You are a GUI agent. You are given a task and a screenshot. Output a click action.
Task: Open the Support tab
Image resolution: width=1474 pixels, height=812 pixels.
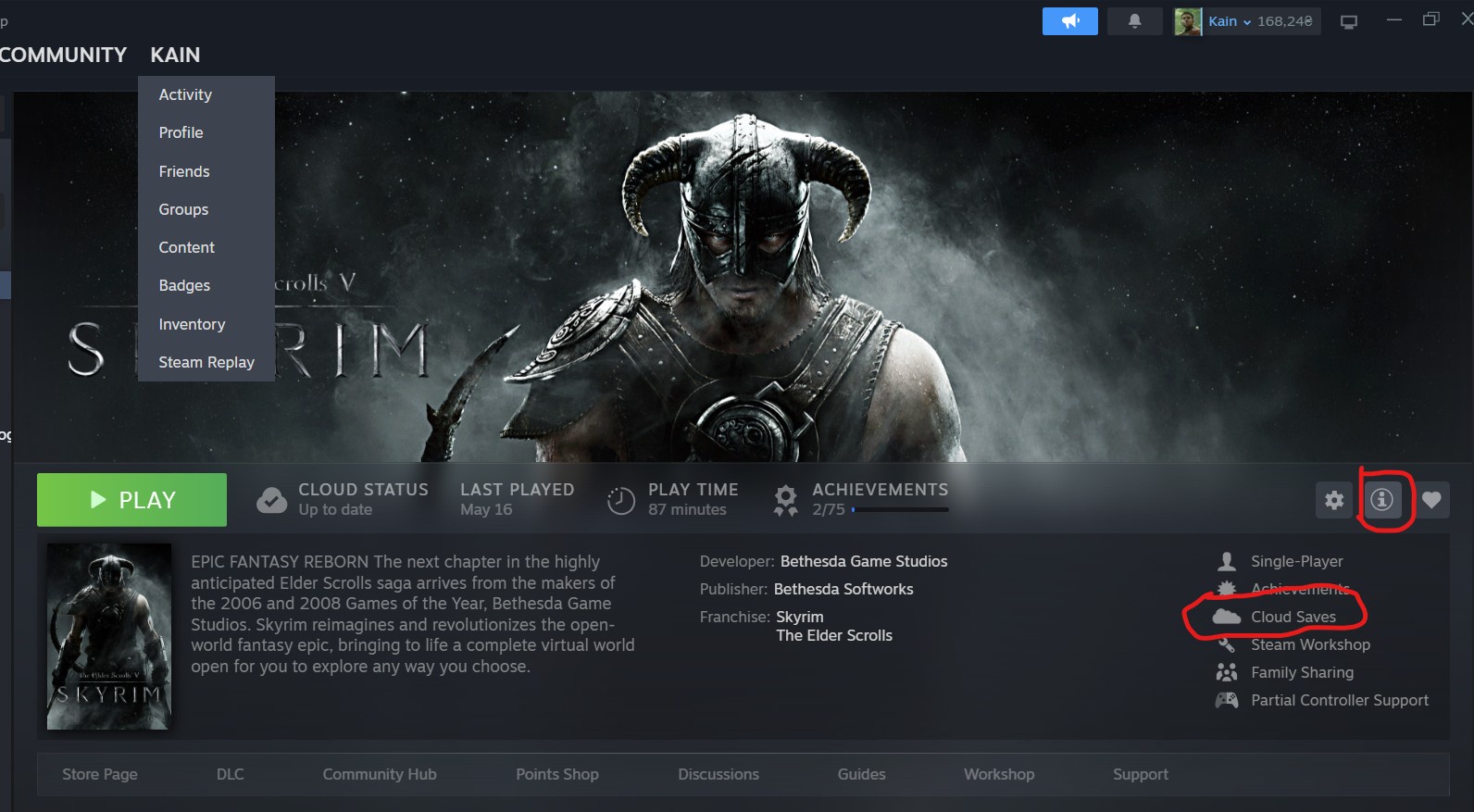(1141, 774)
